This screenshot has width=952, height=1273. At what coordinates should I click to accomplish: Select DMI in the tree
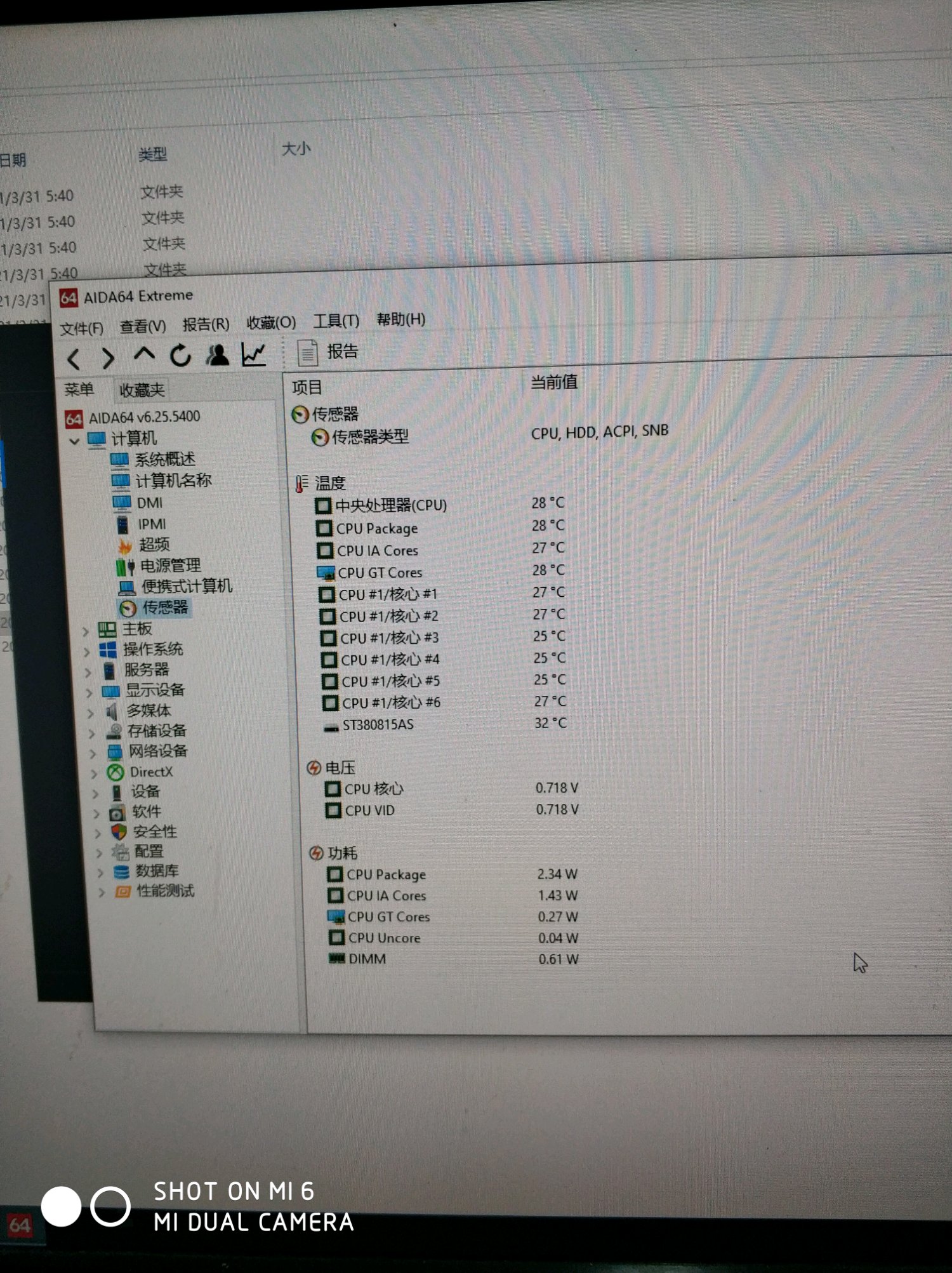coord(138,503)
